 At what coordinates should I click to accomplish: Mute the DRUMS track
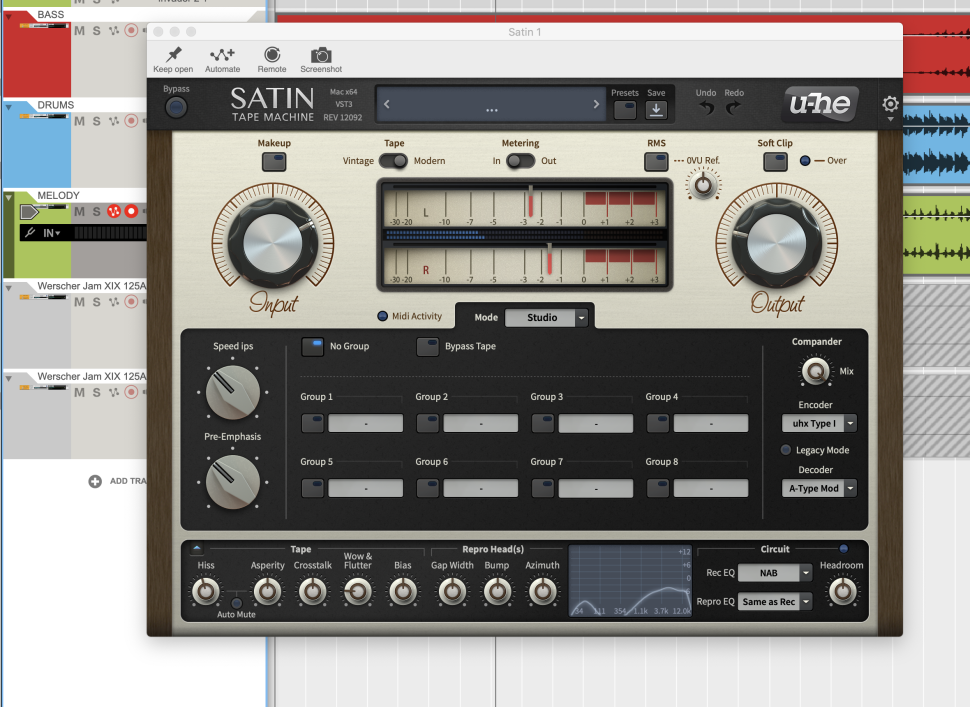pyautogui.click(x=80, y=120)
